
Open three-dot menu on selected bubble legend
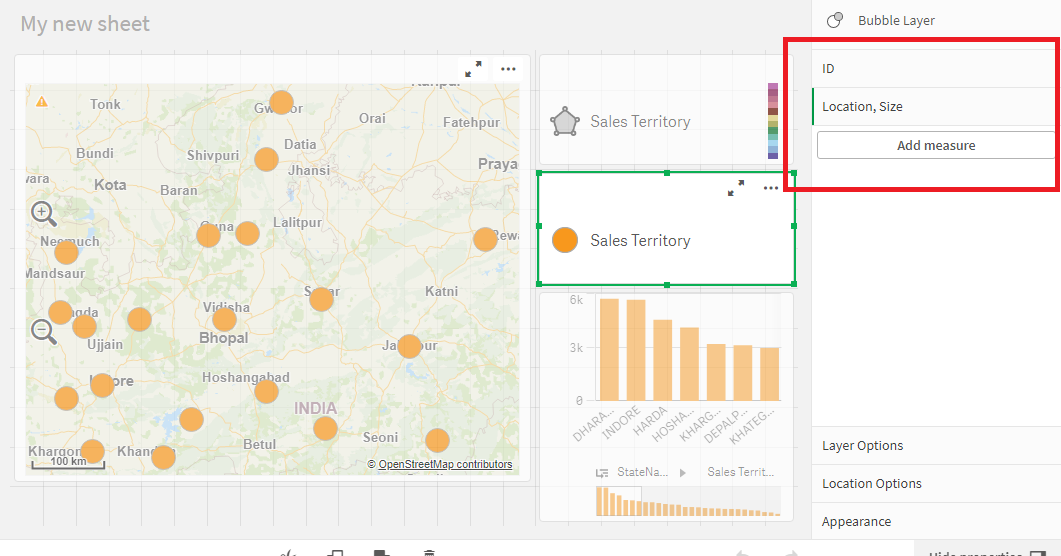pyautogui.click(x=771, y=188)
